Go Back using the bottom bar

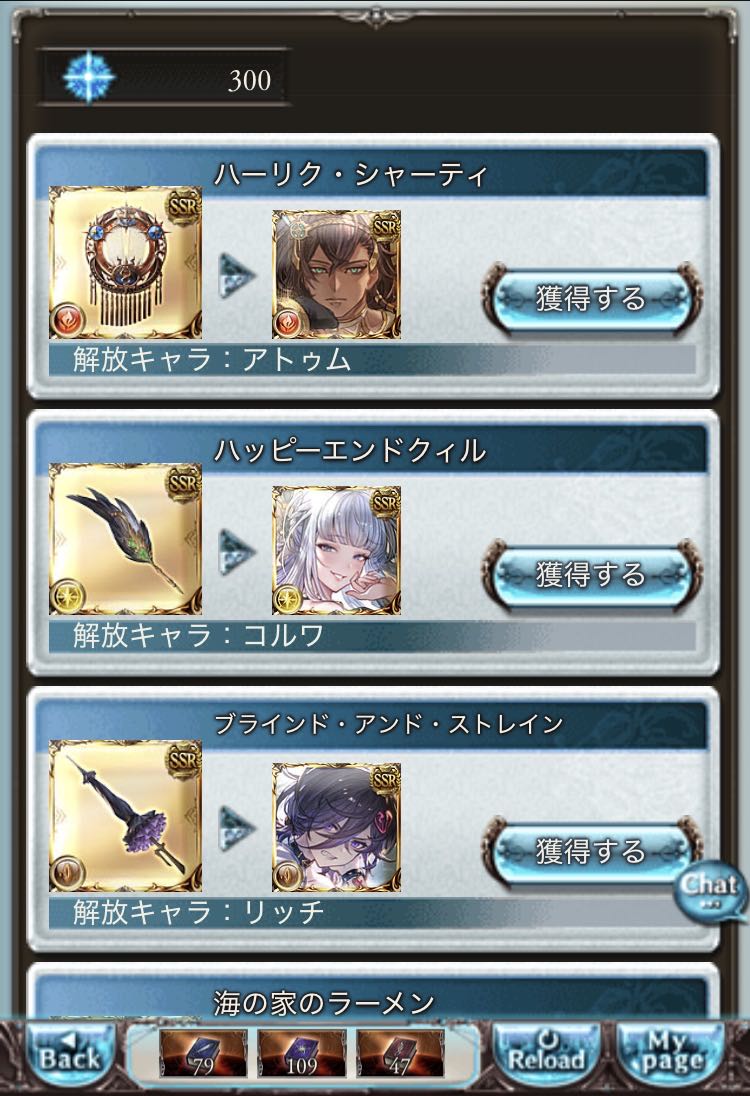point(70,1053)
